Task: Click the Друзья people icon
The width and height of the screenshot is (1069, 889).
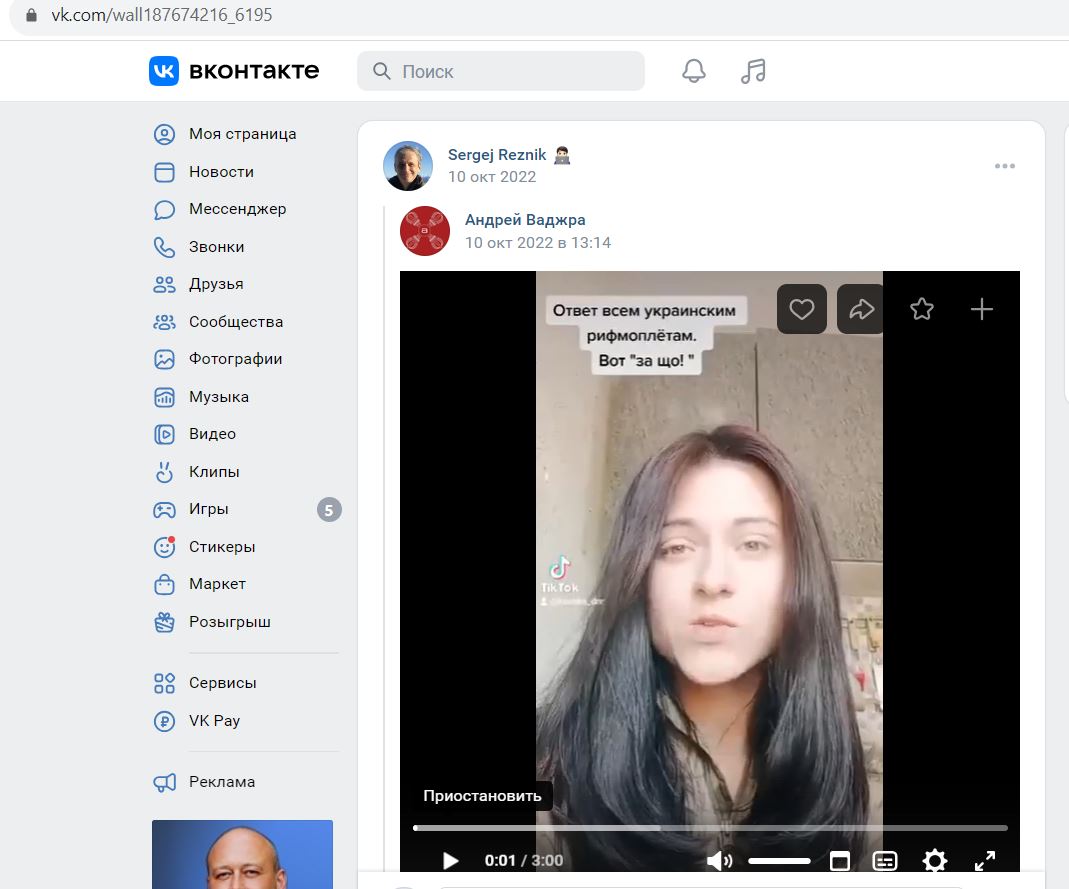Action: click(164, 284)
